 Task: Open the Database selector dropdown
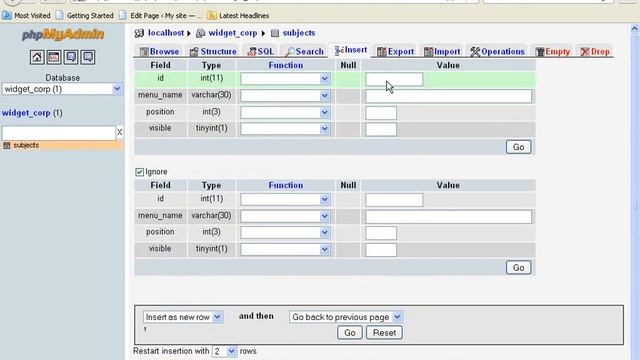(62, 89)
